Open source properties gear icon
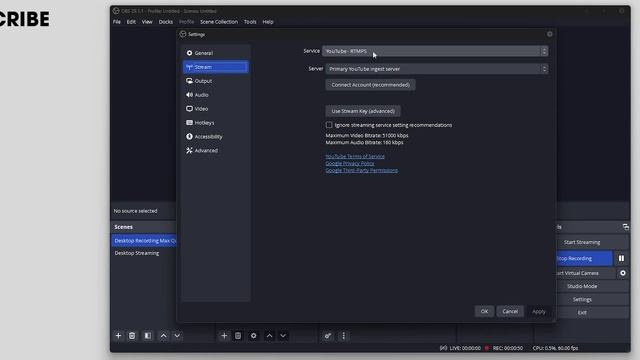The height and width of the screenshot is (360, 640). (x=253, y=336)
